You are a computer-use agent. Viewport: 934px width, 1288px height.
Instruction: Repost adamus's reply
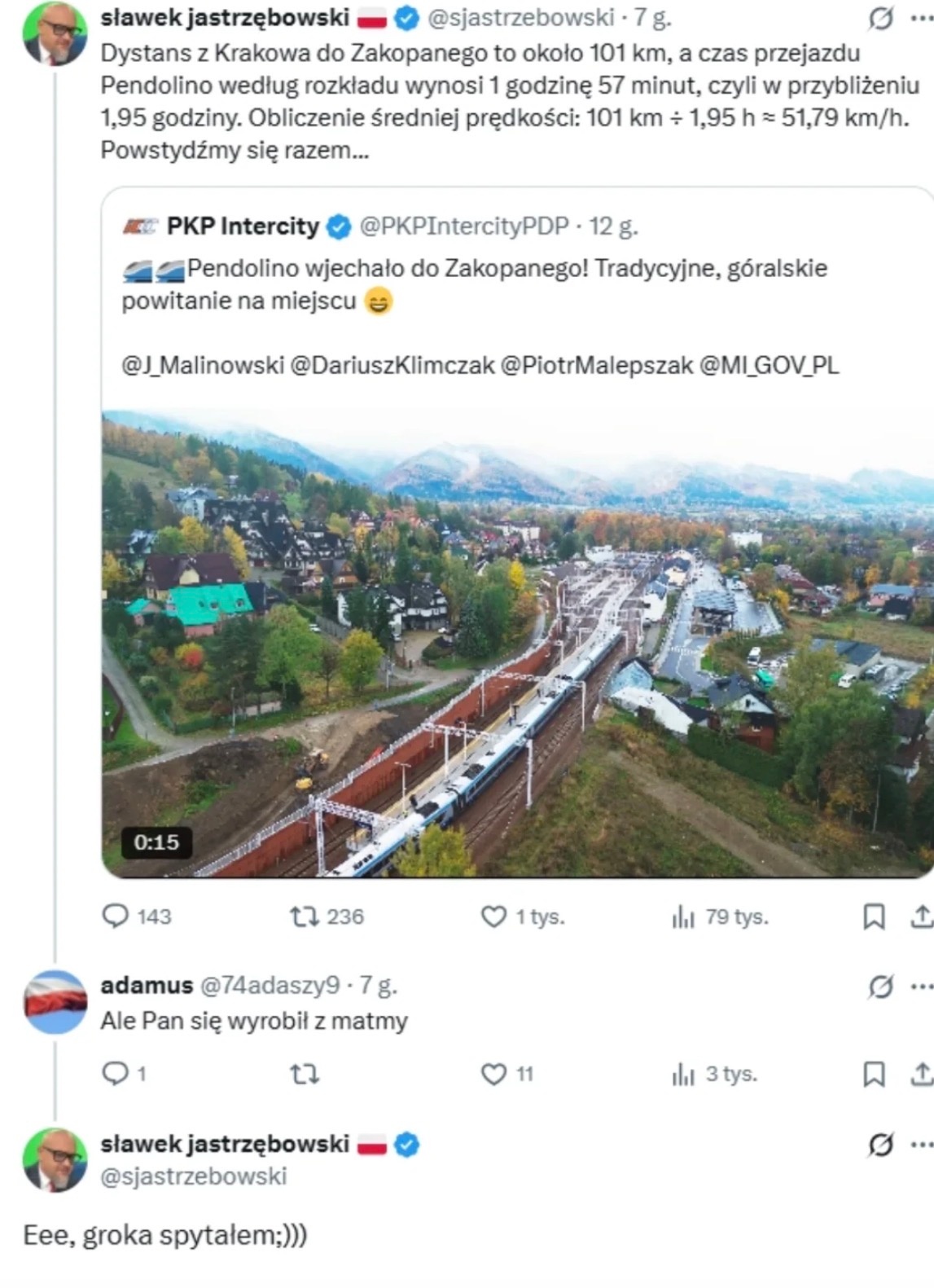tap(305, 1075)
